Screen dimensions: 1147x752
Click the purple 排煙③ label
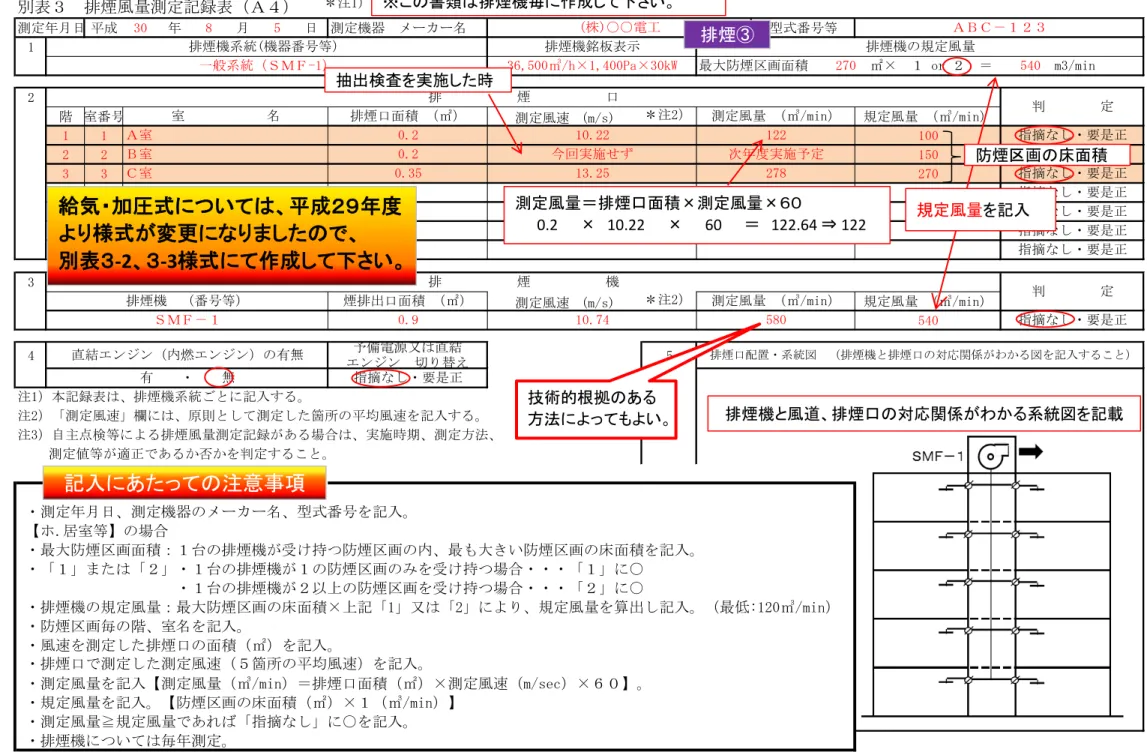pos(727,34)
